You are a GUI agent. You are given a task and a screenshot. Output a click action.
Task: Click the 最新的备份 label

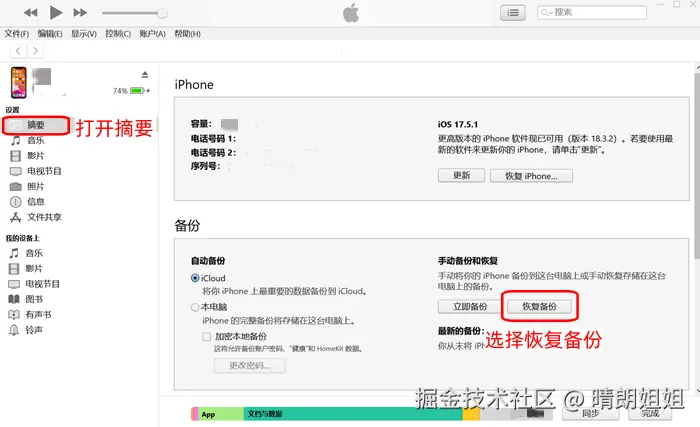pyautogui.click(x=461, y=331)
